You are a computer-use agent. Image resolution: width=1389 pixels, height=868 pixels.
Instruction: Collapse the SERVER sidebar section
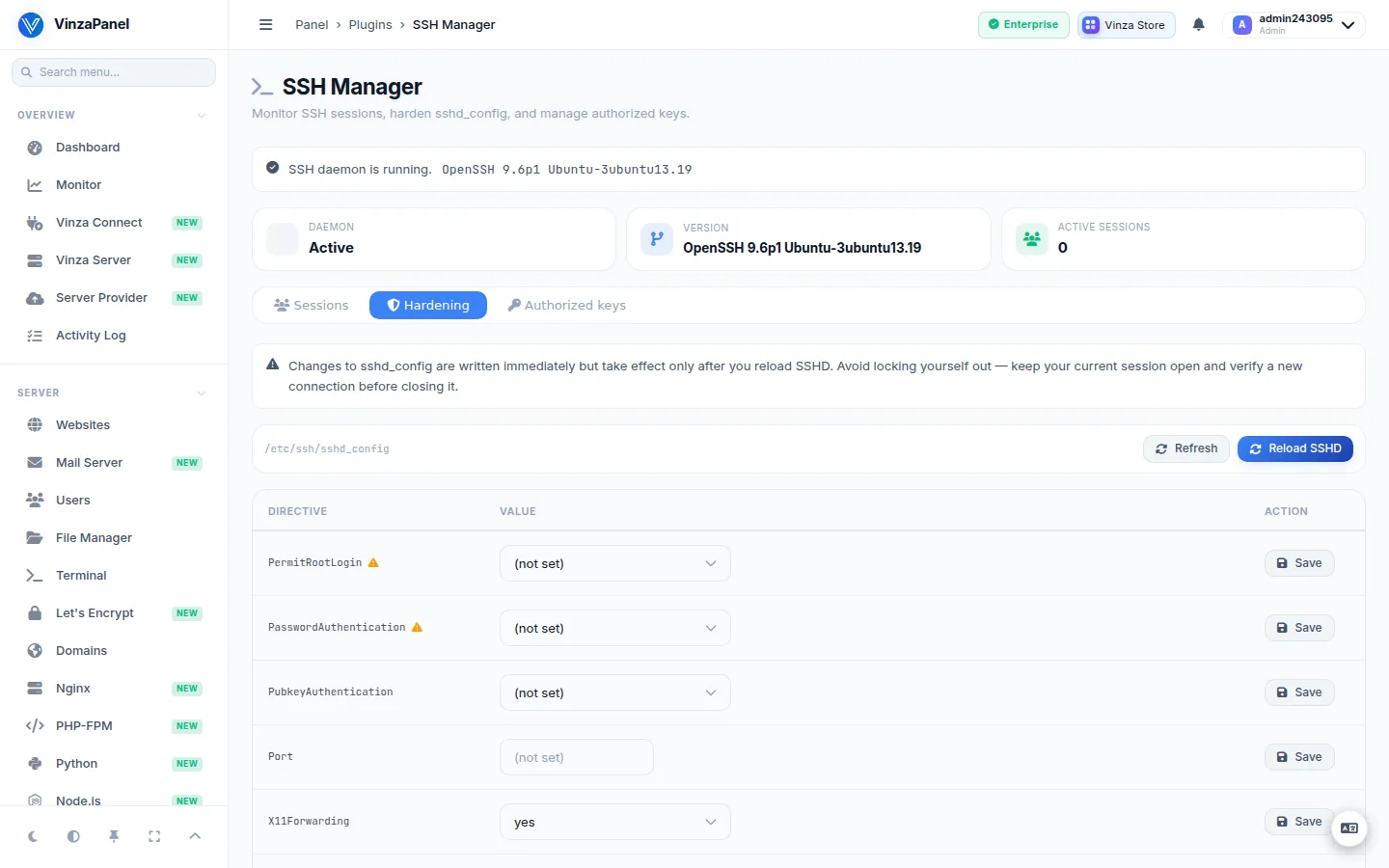pyautogui.click(x=114, y=393)
